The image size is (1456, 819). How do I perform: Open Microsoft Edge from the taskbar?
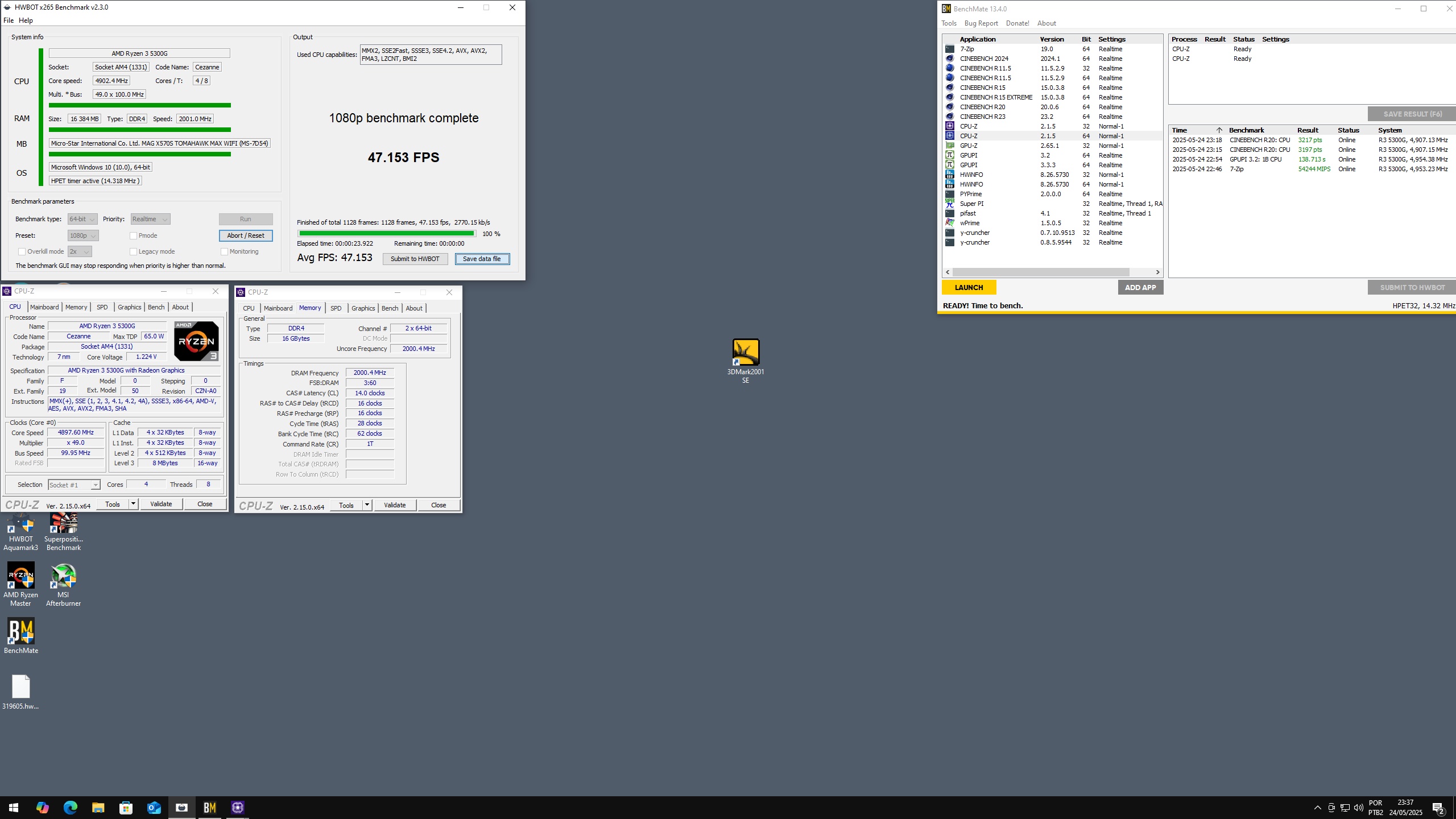coord(70,808)
